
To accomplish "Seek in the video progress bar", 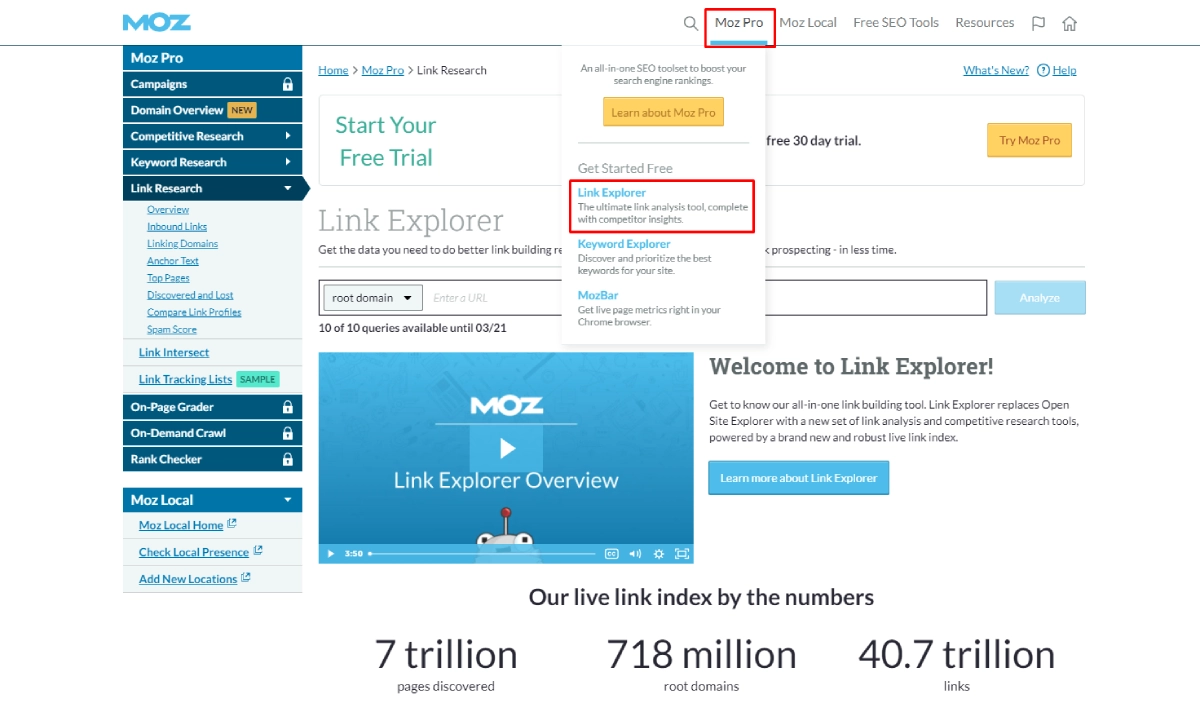I will [x=482, y=553].
